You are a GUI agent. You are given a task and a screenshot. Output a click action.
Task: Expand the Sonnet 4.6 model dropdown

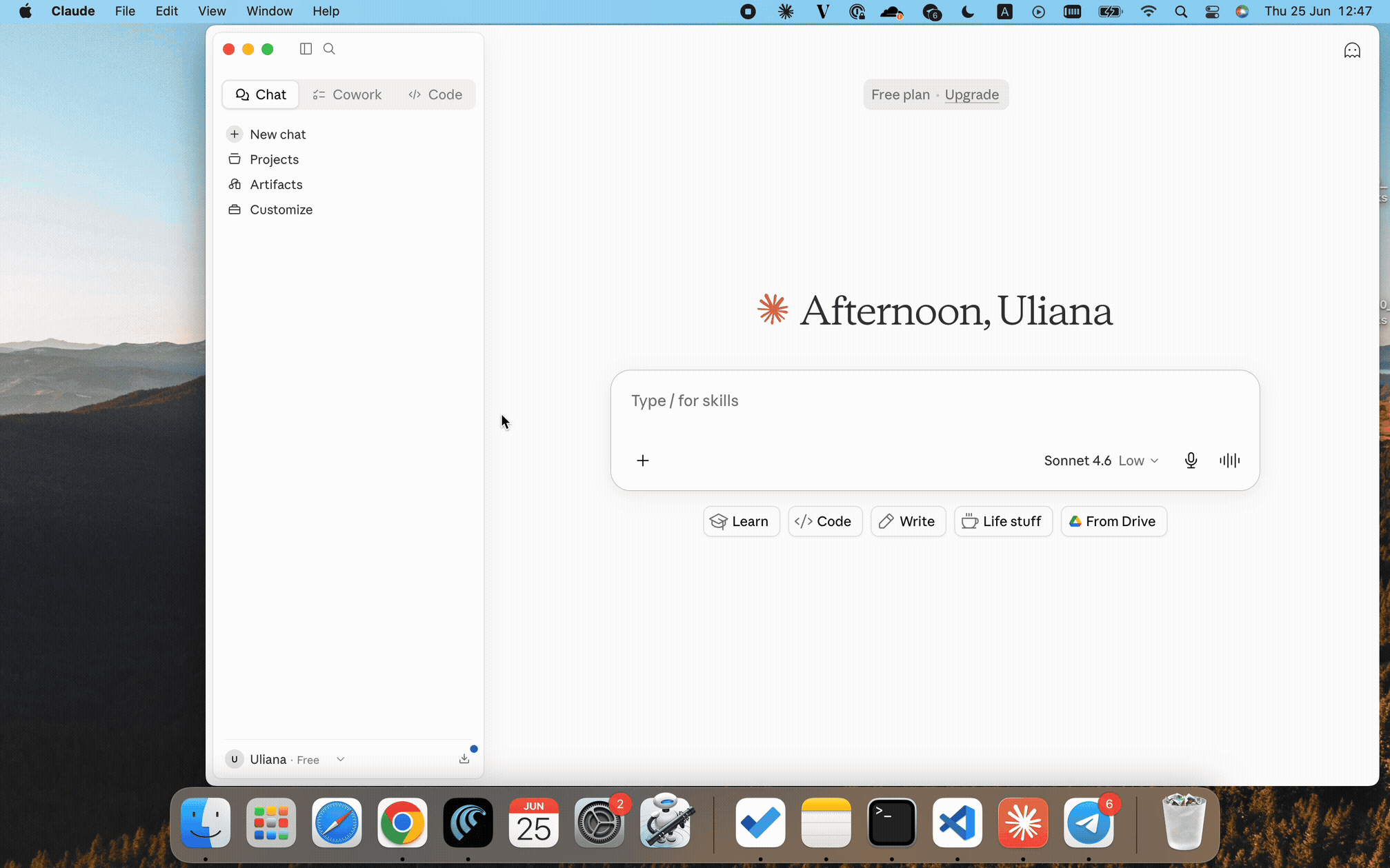point(1101,461)
